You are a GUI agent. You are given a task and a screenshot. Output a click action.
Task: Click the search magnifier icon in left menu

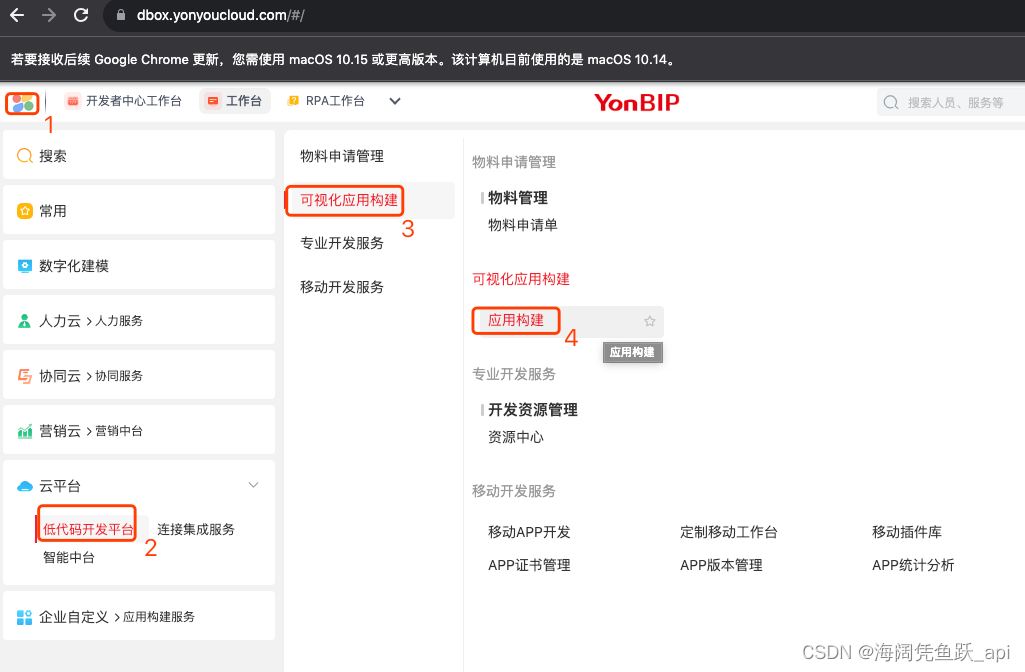25,156
